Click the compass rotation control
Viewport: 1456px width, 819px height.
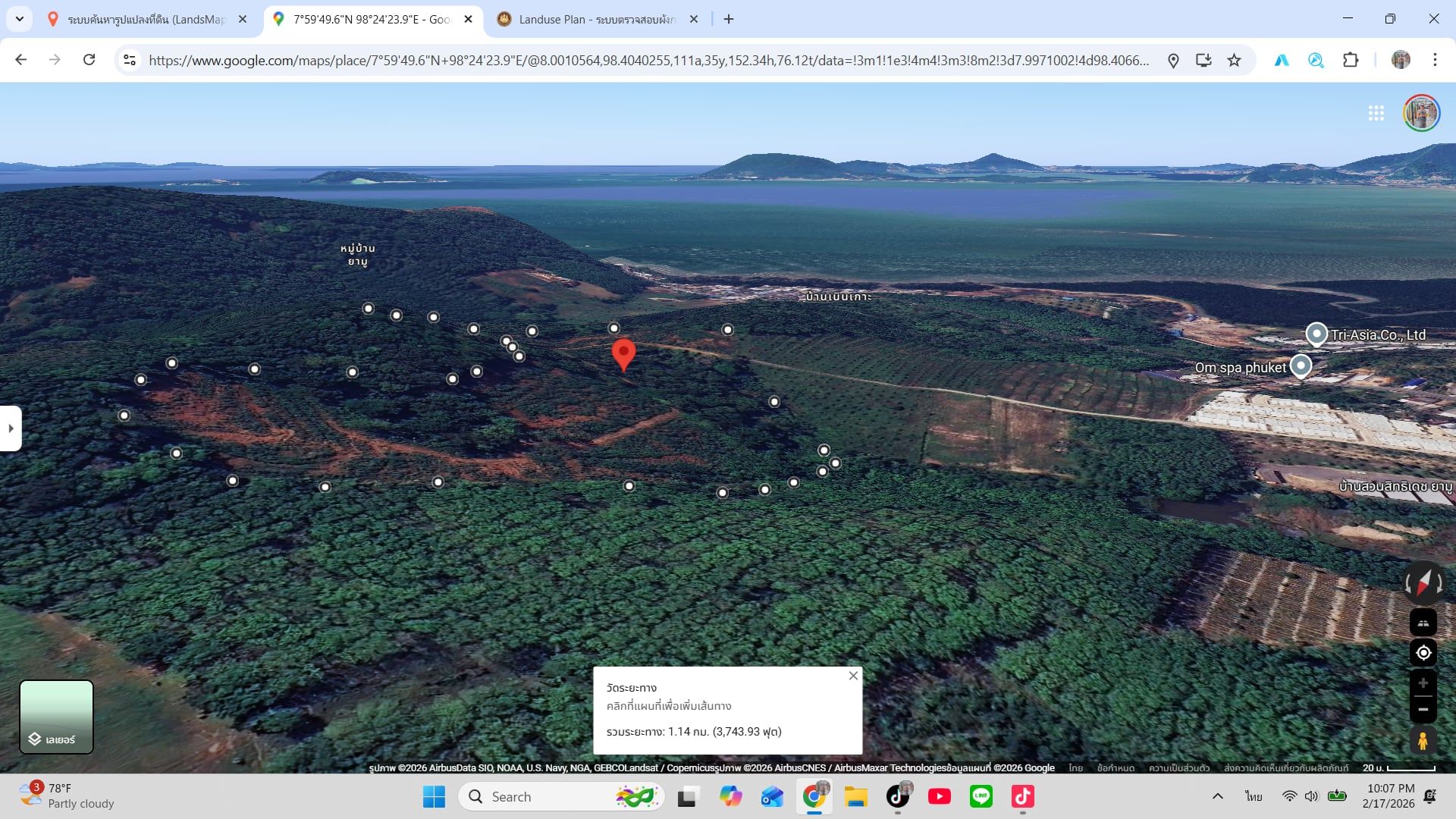(1423, 583)
